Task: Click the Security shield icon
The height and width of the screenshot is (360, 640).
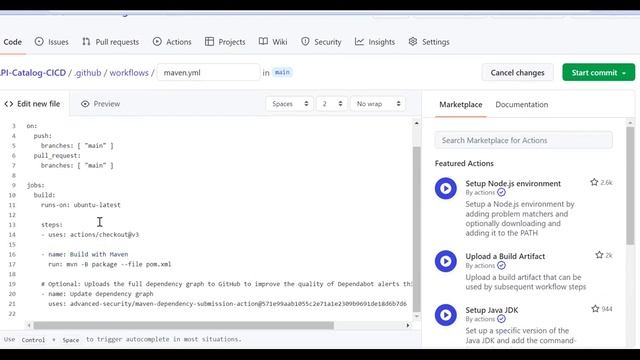Action: point(305,41)
